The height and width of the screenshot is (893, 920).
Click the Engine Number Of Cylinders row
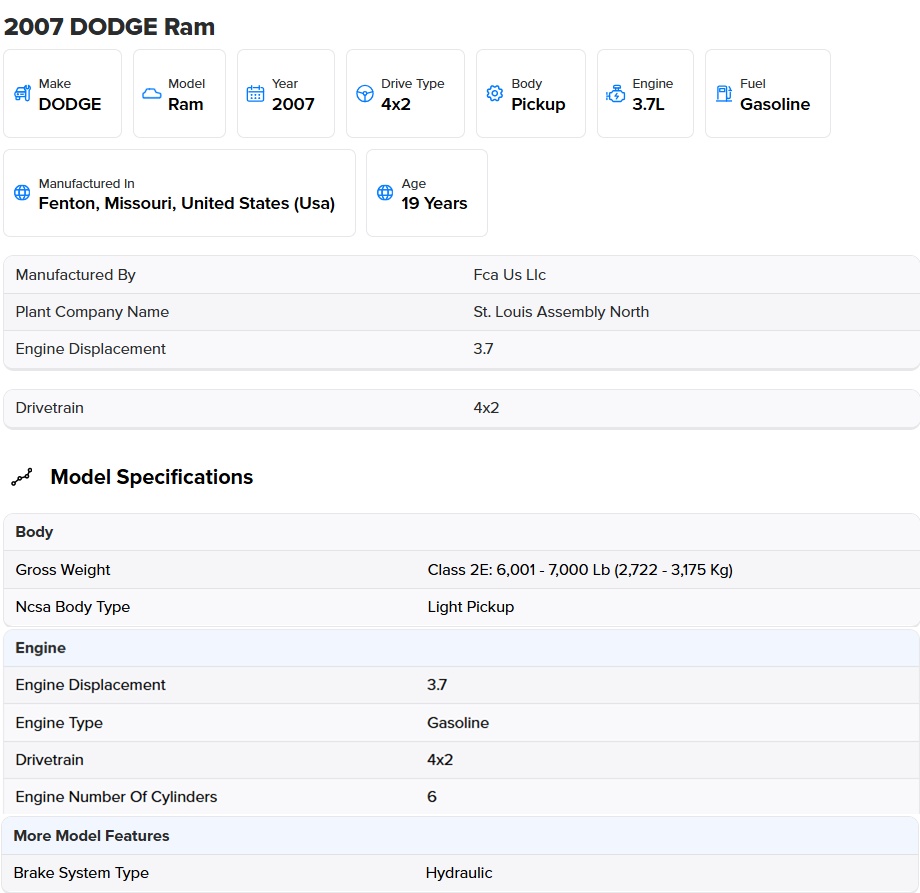click(461, 797)
